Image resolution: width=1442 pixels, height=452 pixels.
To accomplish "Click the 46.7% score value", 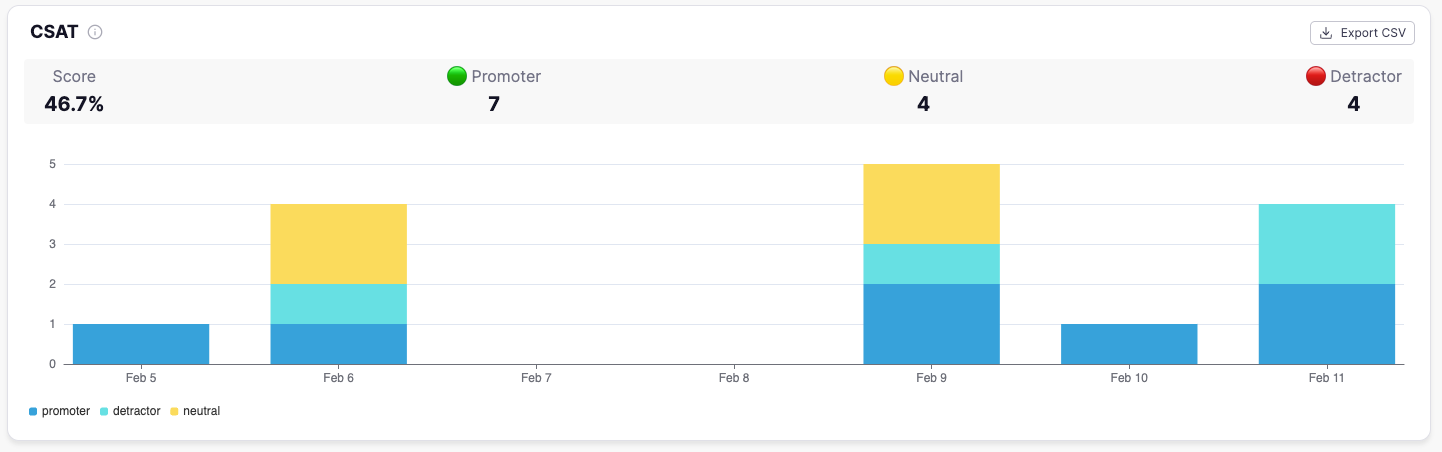I will [74, 104].
